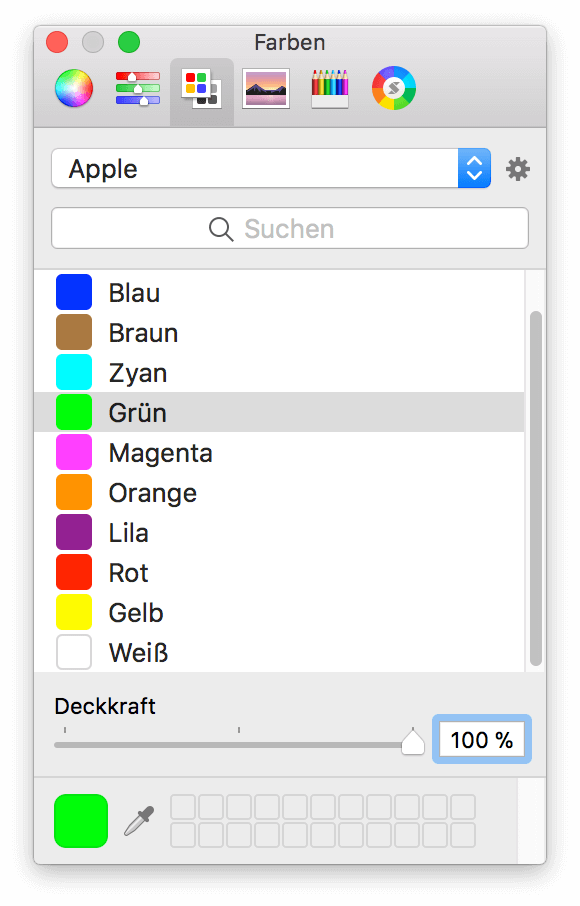Select the Lila color entry

point(279,532)
